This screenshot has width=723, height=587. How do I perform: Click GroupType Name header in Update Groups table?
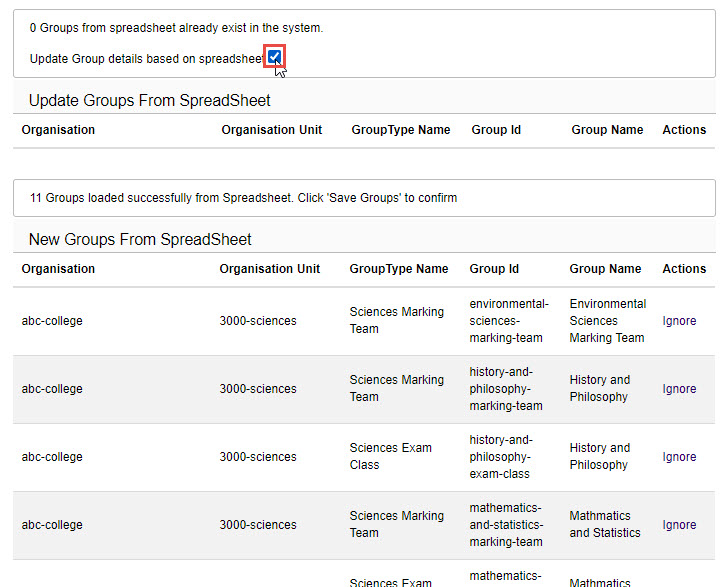pos(400,130)
